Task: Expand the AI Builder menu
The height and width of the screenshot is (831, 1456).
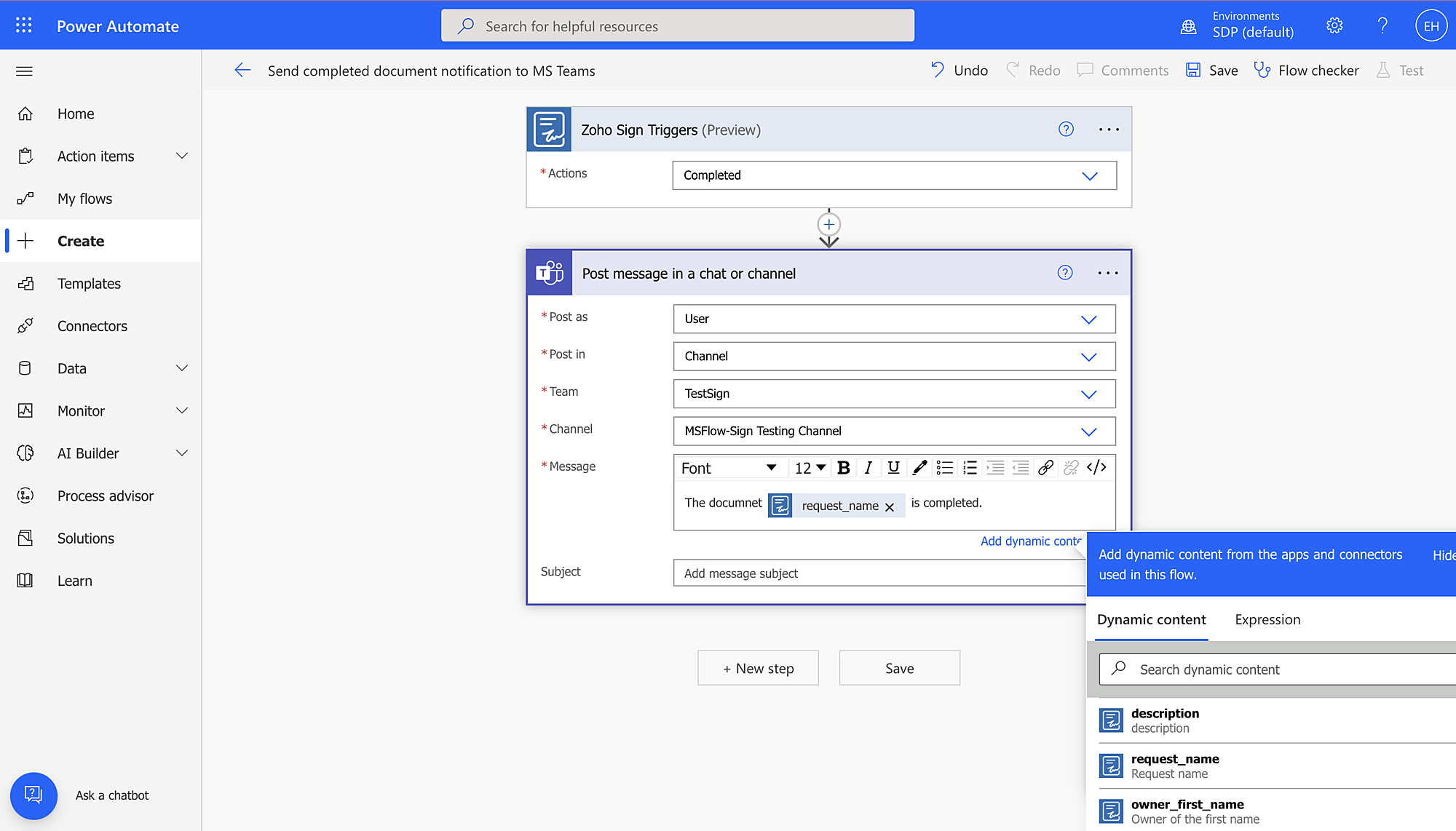Action: (x=182, y=453)
